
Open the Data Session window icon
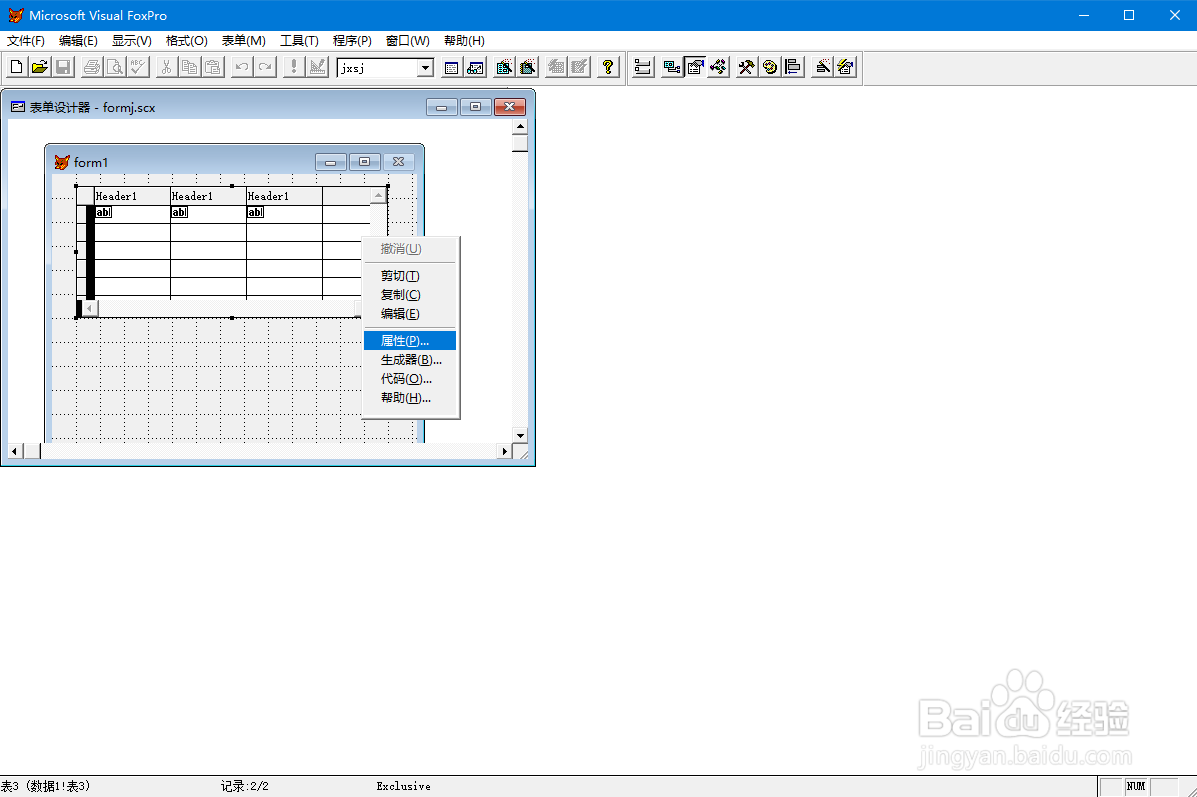click(475, 67)
